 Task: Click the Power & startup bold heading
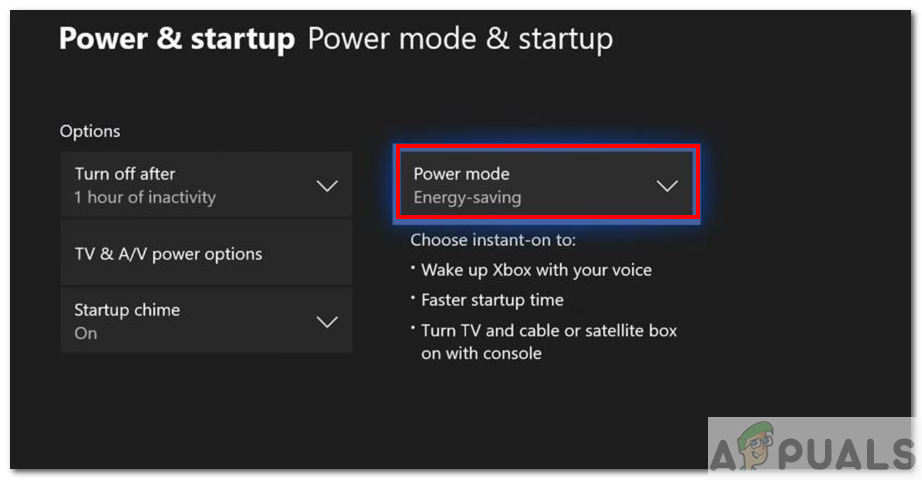tap(177, 39)
